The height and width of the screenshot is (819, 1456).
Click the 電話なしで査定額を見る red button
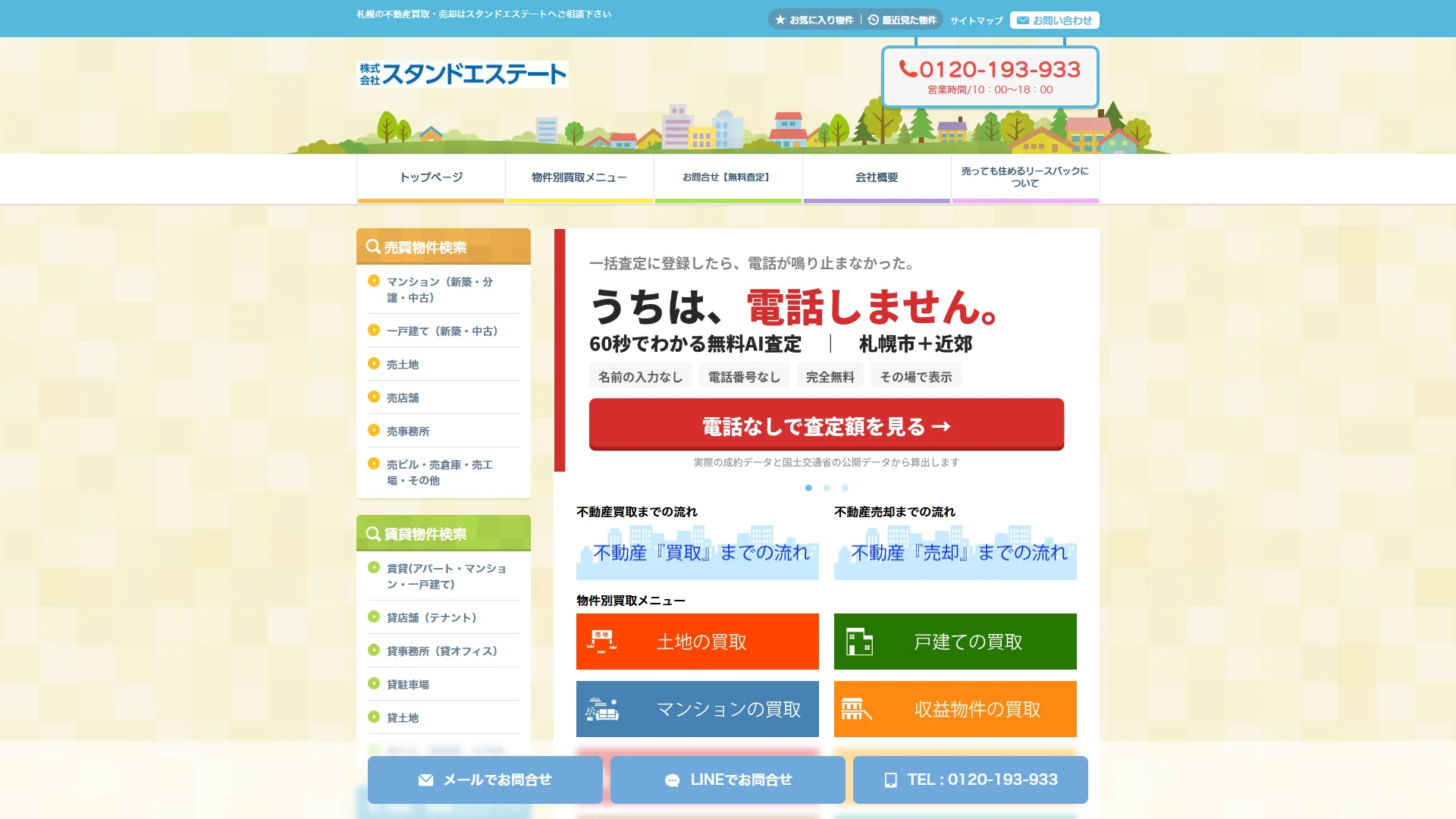[827, 425]
